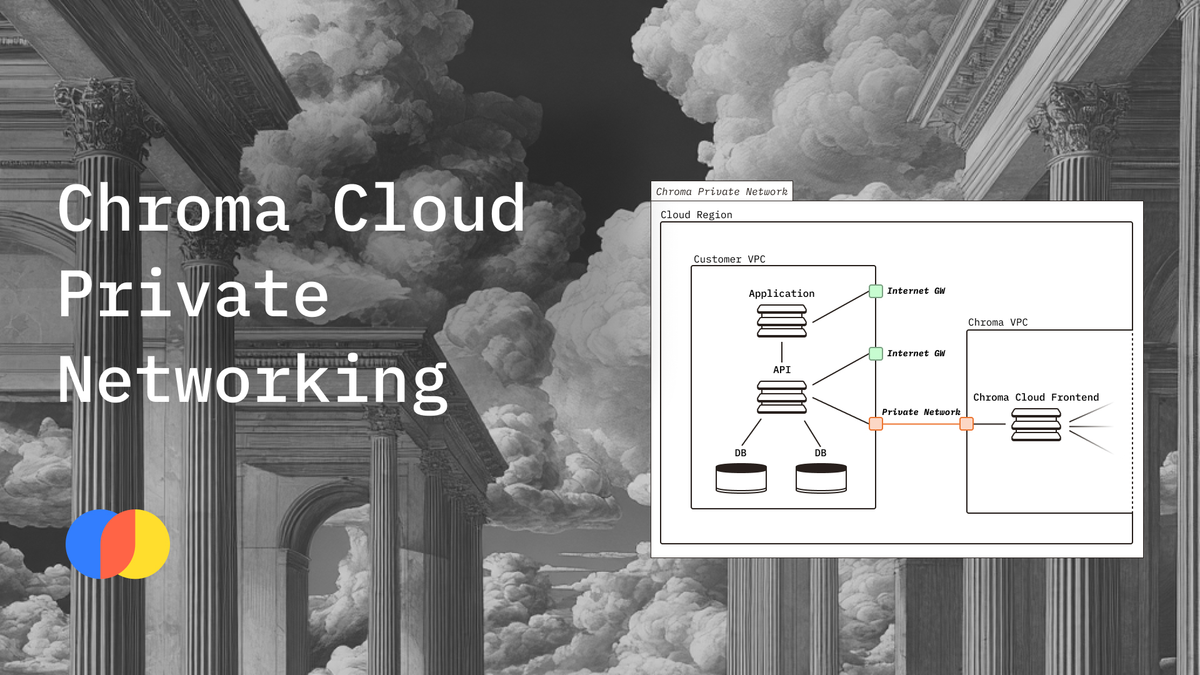Click the Chroma Cloud Frontend text label
The width and height of the screenshot is (1200, 675).
[x=1036, y=397]
